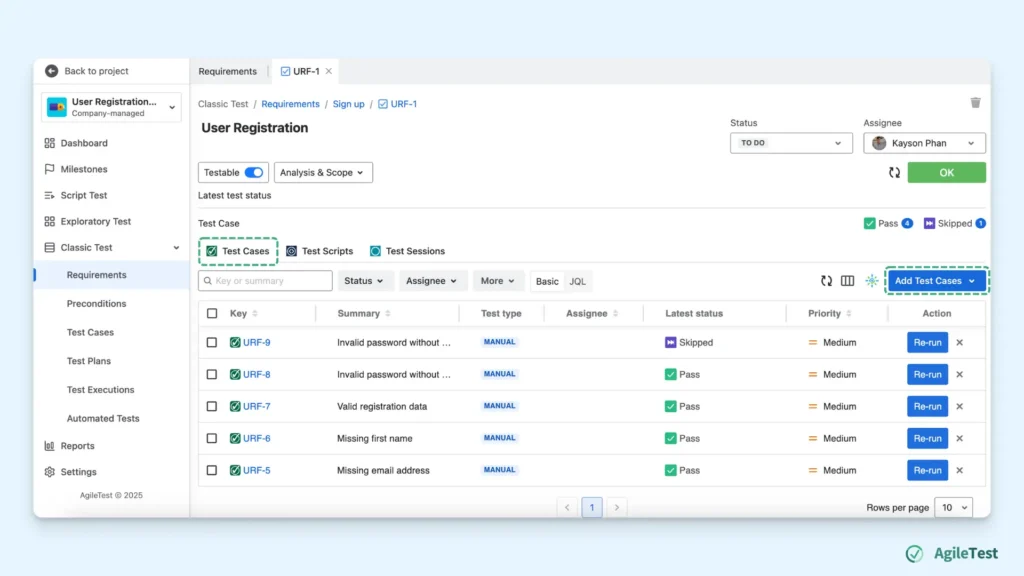Click the AI sparkle icon

tap(872, 281)
